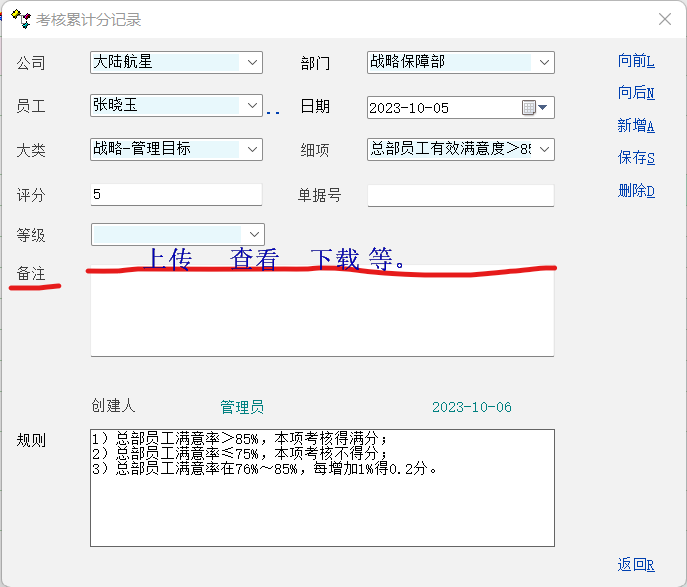Open the 部门 dropdown list
This screenshot has width=687, height=587.
(x=544, y=63)
